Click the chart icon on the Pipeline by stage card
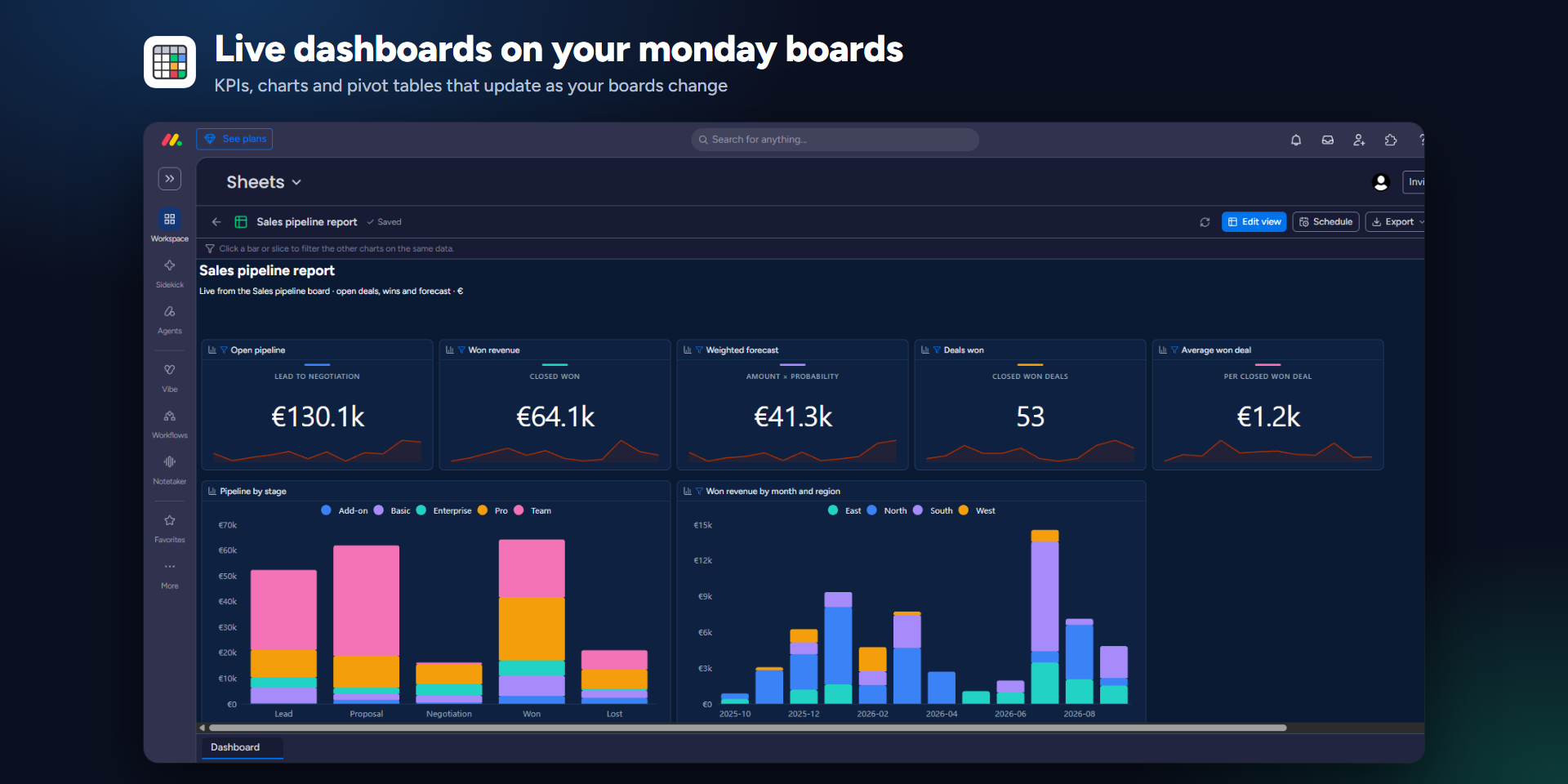Viewport: 1568px width, 784px height. (212, 492)
